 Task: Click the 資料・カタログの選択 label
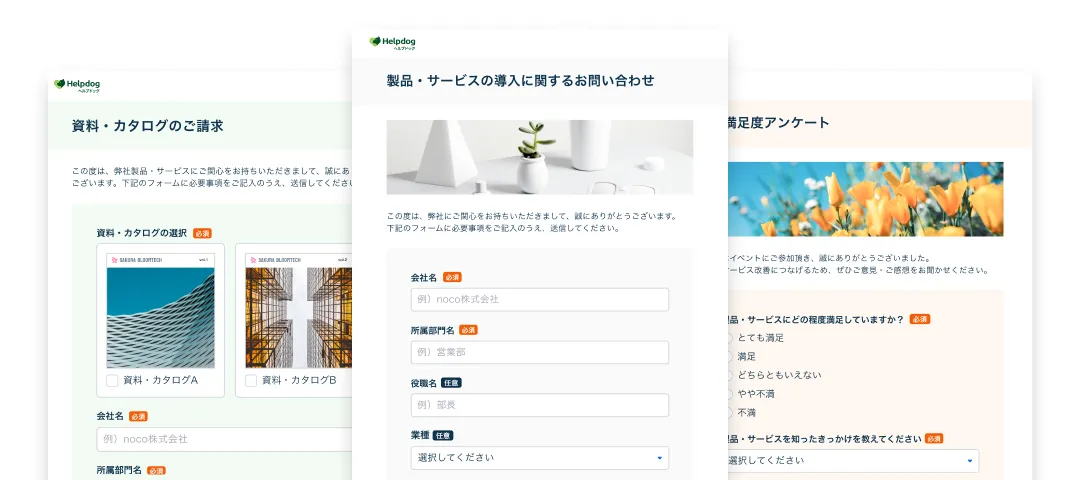tap(142, 233)
